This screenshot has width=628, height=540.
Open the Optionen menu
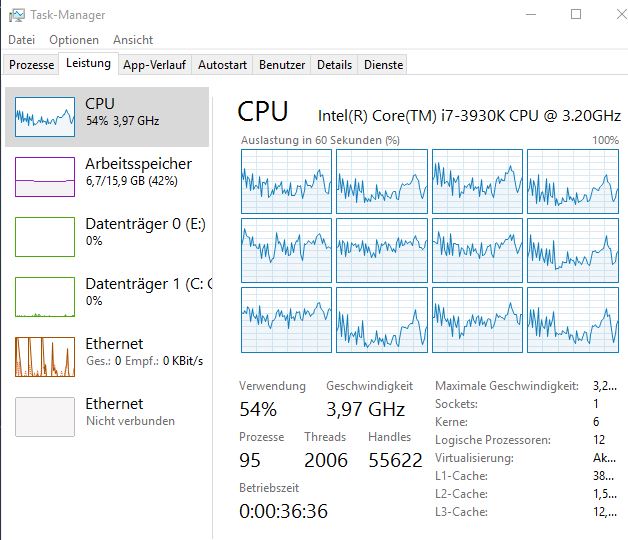[74, 40]
